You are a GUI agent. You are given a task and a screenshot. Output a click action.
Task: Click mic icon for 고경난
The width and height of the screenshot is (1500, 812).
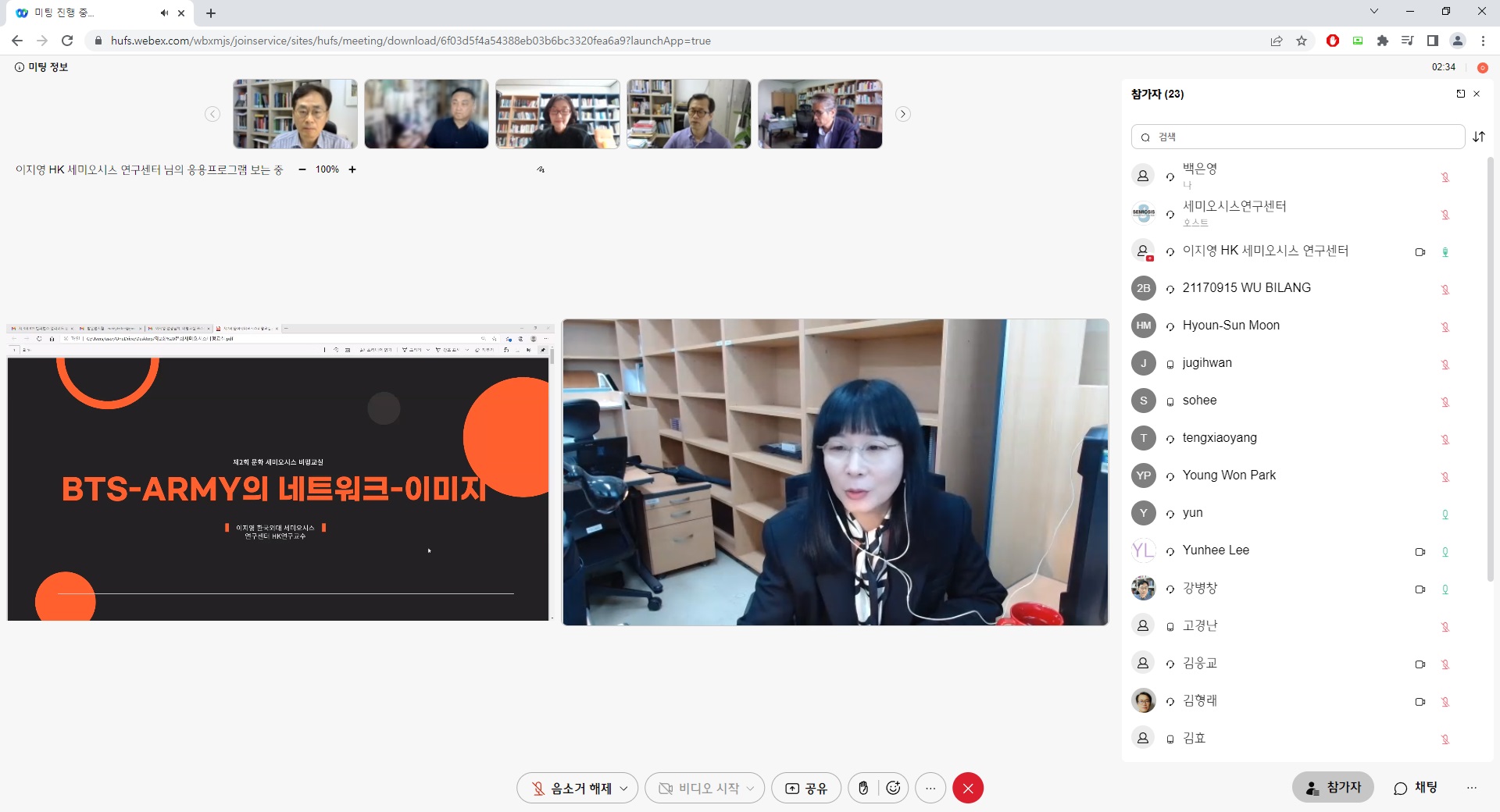coord(1445,627)
